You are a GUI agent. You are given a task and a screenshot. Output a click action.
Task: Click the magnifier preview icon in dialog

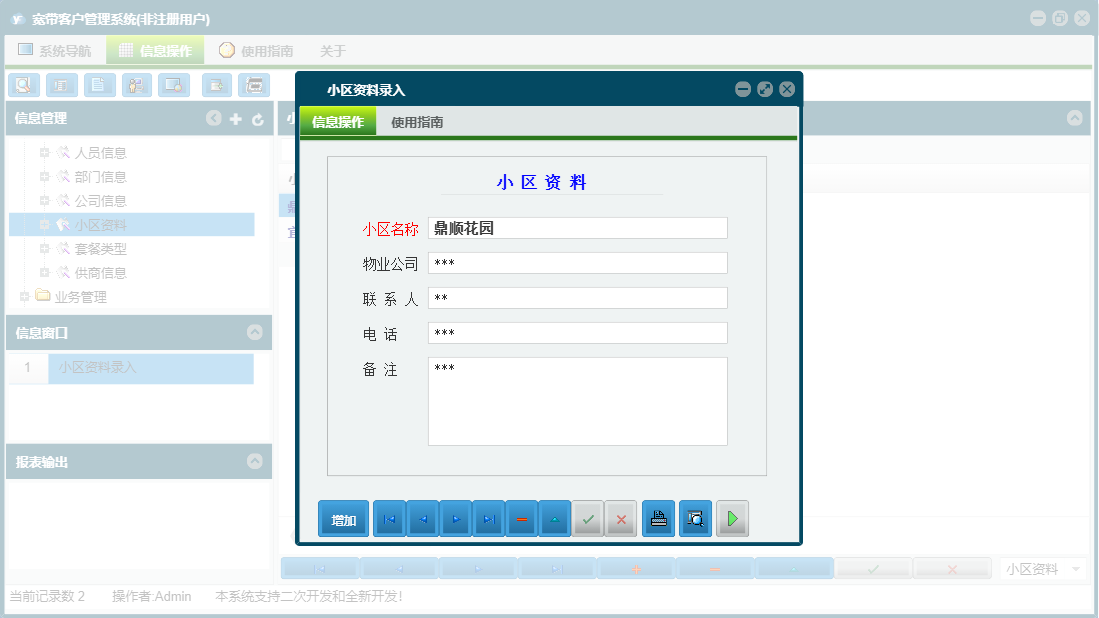click(695, 519)
